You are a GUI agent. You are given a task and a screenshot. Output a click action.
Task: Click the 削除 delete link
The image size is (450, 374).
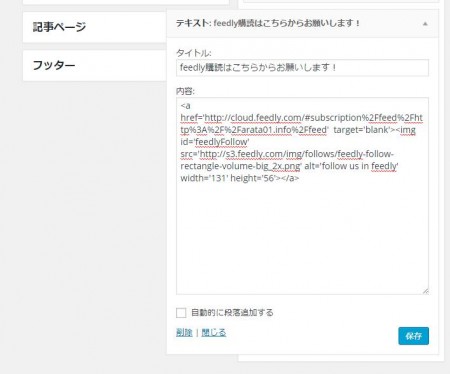click(184, 332)
